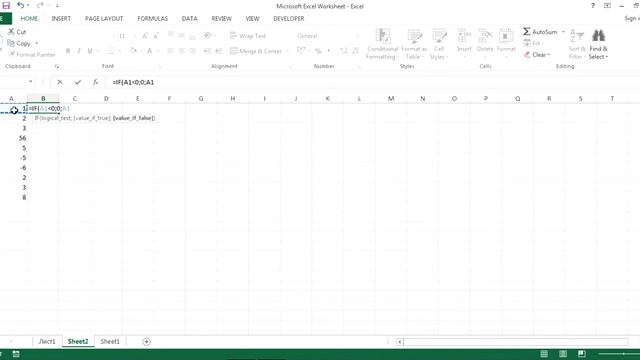Select cell containing 56 in column A
640x360 pixels.
(13, 138)
